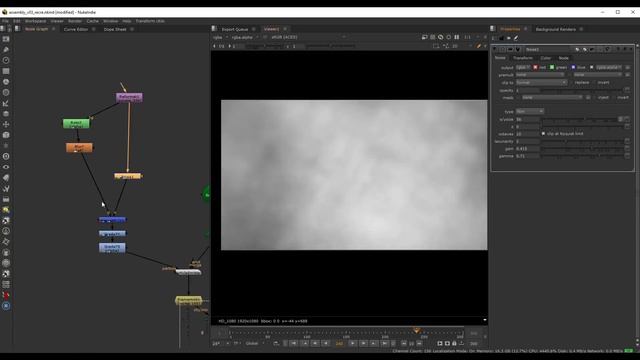640x360 pixels.
Task: Click the clipping warning icon in viewer toolbar
Action: click(440, 37)
